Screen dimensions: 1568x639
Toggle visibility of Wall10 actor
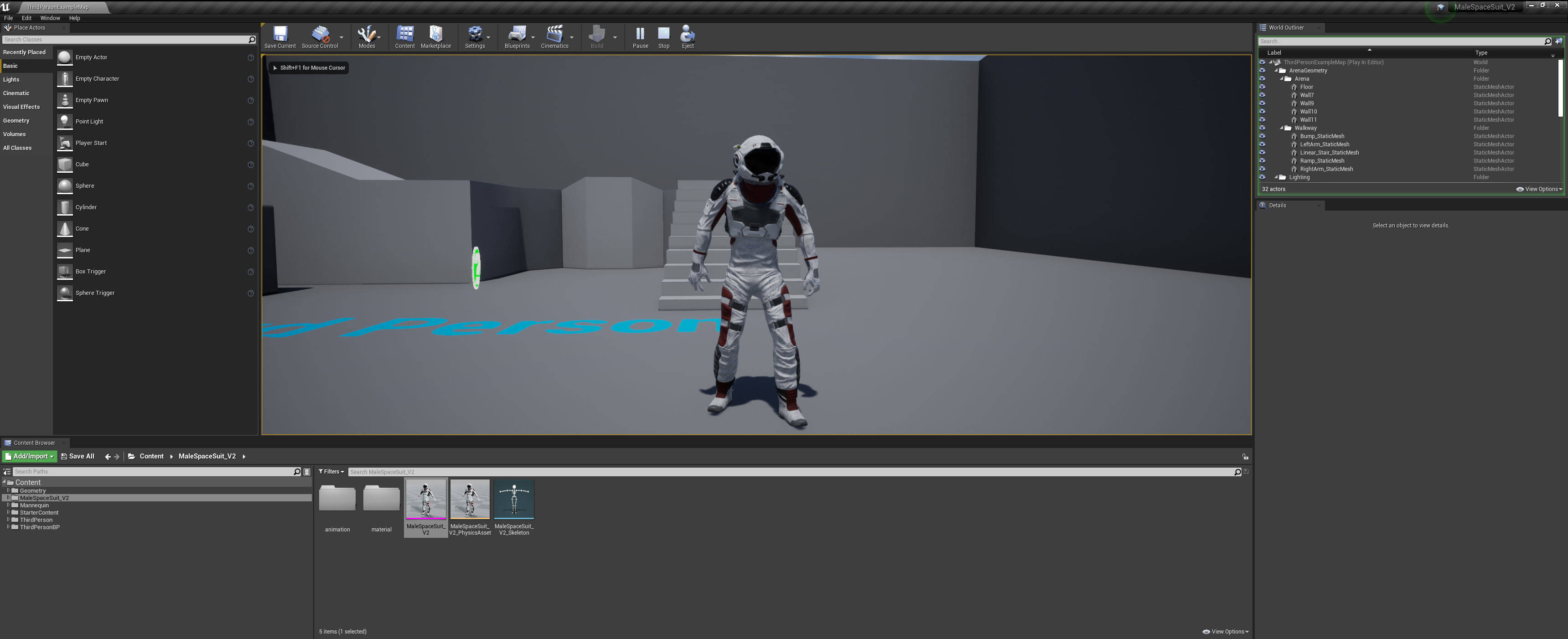(1262, 111)
